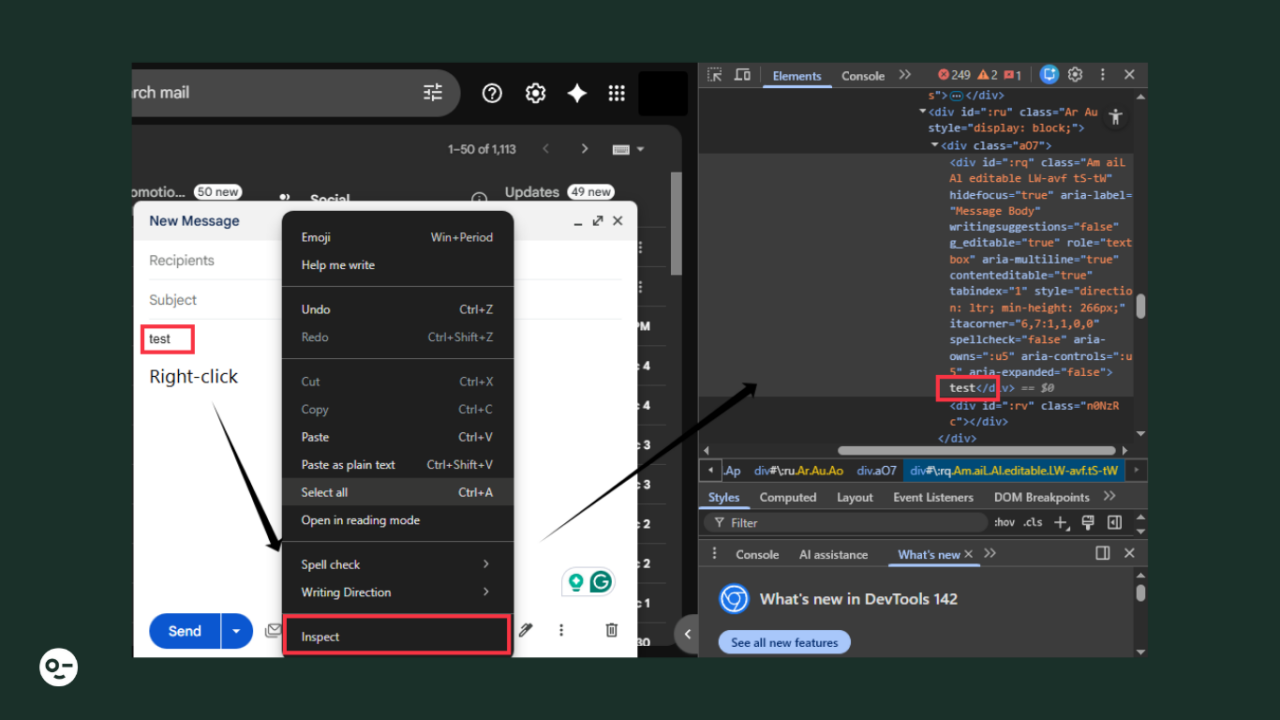Click the Gemini sparkle icon in Gmail

[577, 93]
